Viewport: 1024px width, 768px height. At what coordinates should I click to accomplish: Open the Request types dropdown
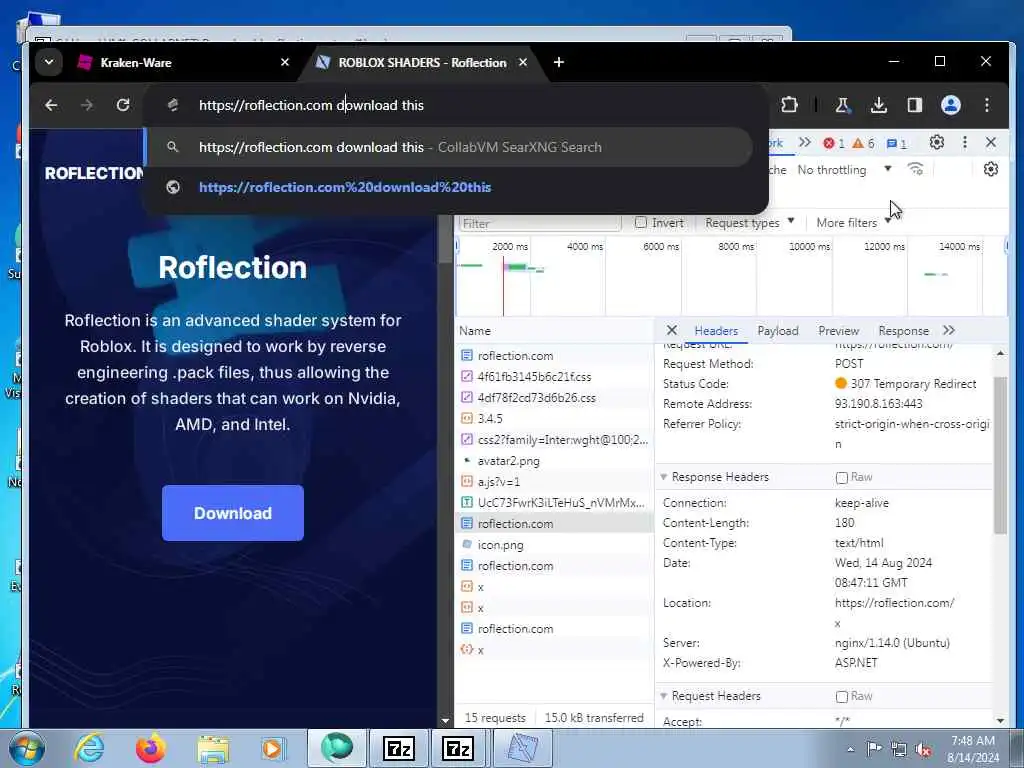coord(750,223)
